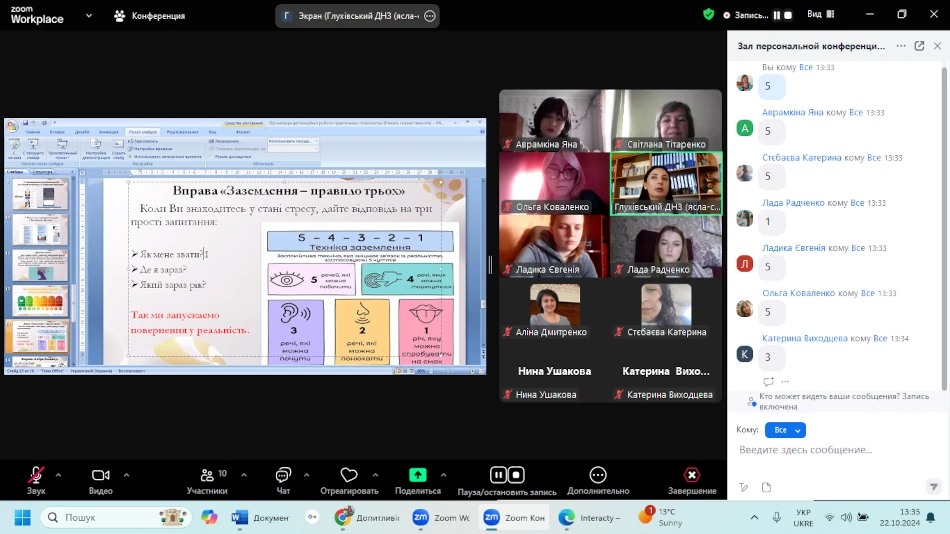Click the taskbar Пошук search box

pyautogui.click(x=115, y=518)
